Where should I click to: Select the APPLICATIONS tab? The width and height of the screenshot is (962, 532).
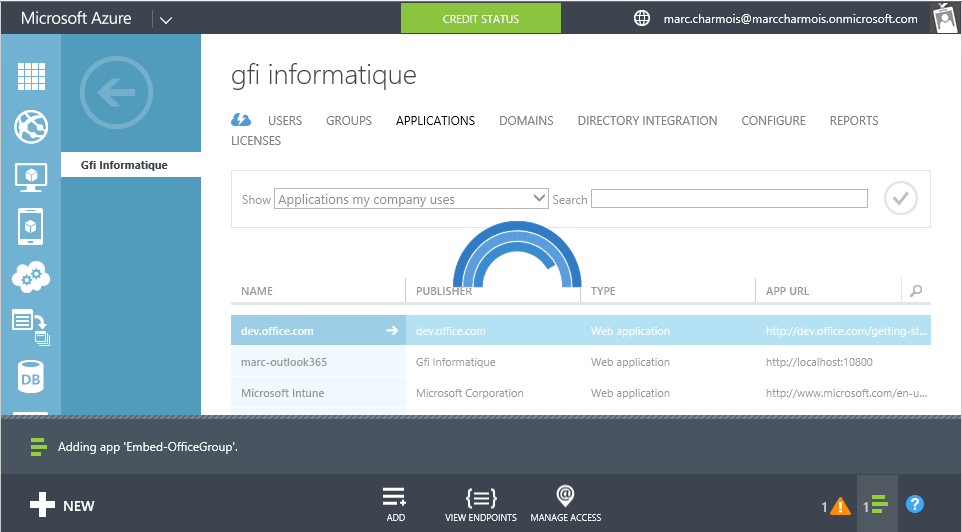[436, 121]
